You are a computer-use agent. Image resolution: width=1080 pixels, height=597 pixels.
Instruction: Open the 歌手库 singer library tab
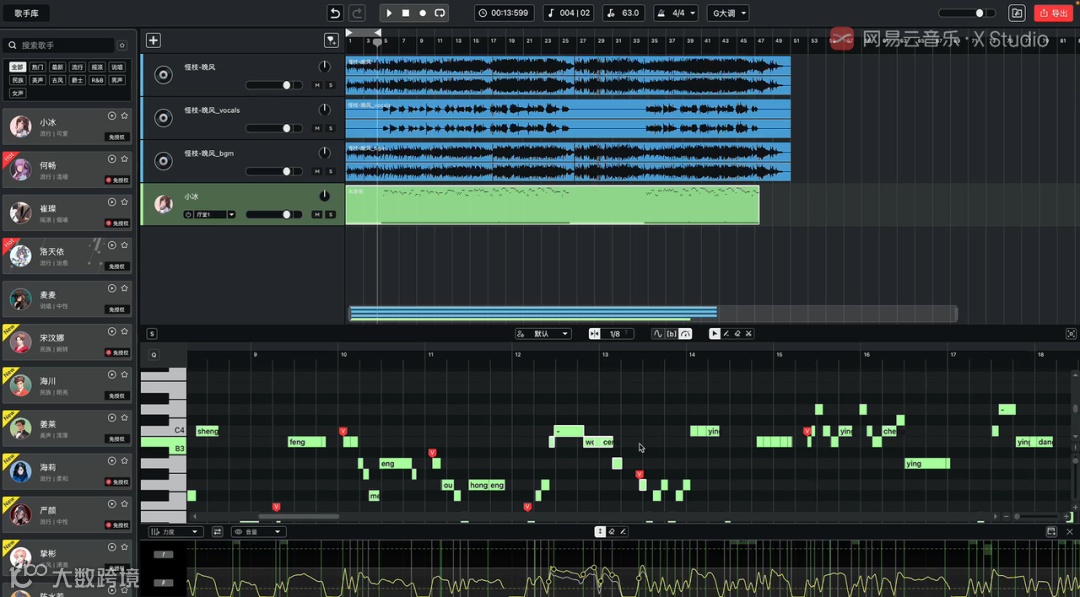(x=26, y=13)
